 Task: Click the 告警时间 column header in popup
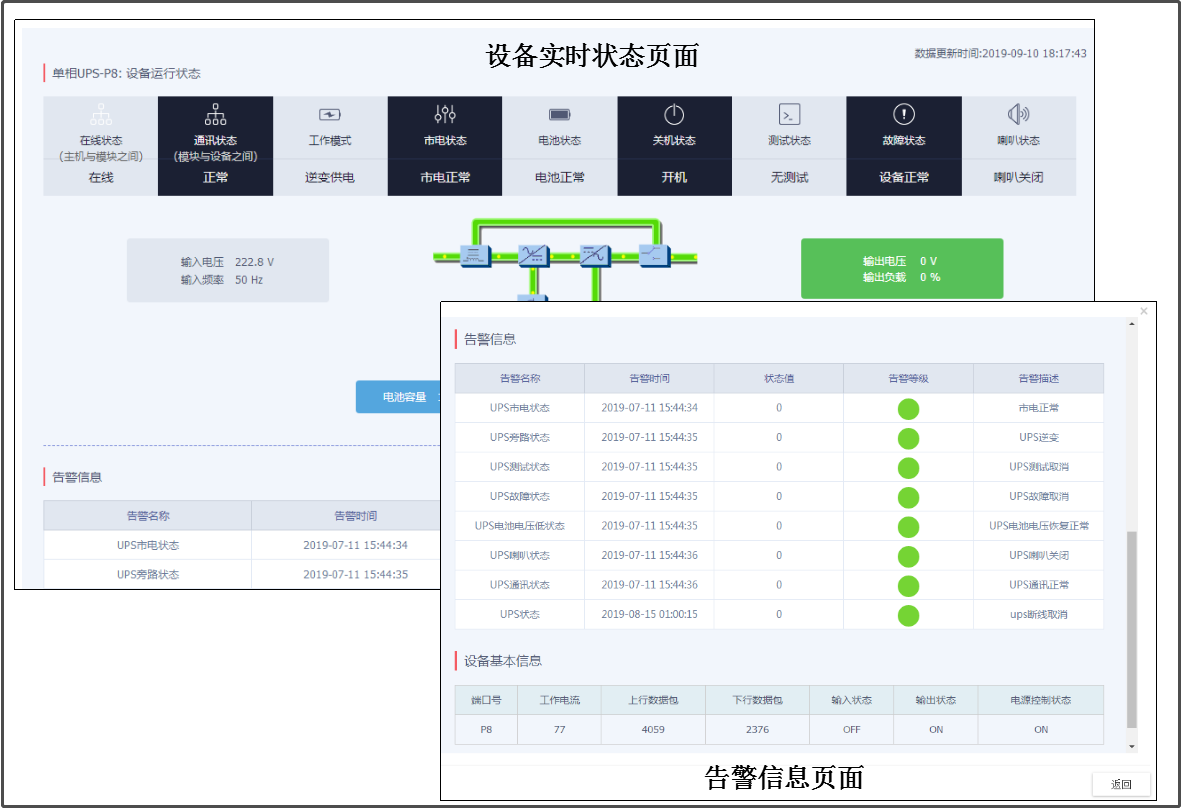pyautogui.click(x=649, y=378)
